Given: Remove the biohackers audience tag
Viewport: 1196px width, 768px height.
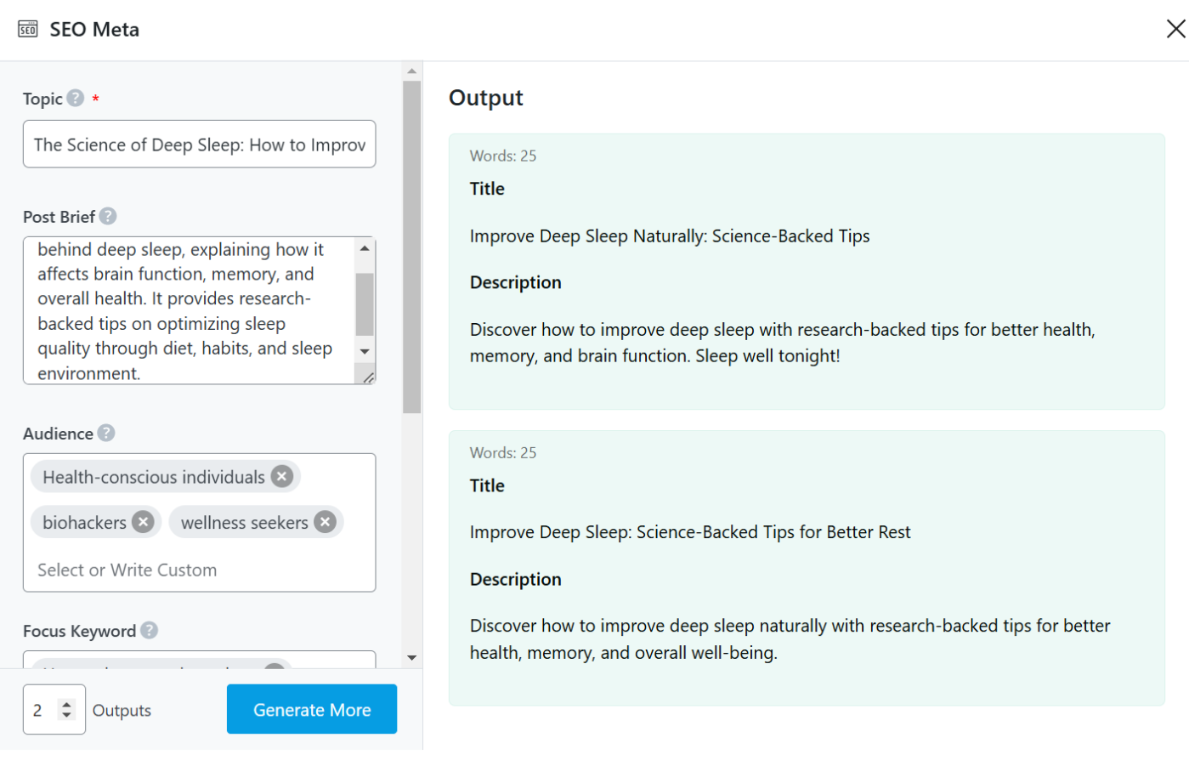Looking at the screenshot, I should click(143, 522).
